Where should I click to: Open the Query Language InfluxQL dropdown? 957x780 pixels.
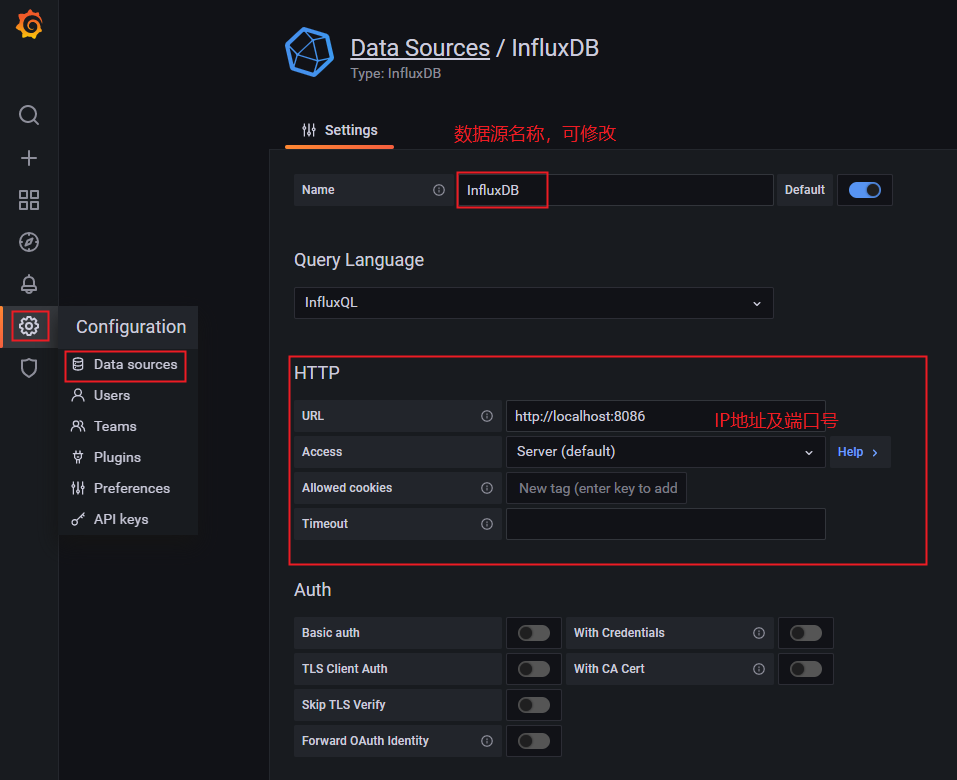coord(533,303)
